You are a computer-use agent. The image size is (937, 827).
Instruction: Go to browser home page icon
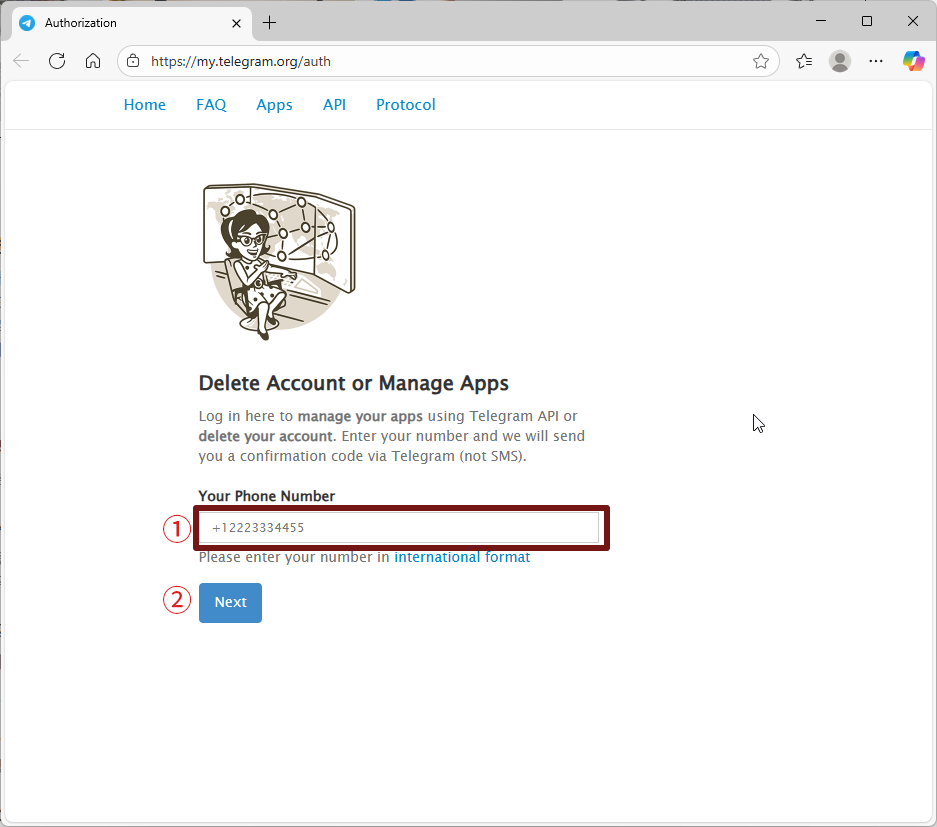coord(93,61)
